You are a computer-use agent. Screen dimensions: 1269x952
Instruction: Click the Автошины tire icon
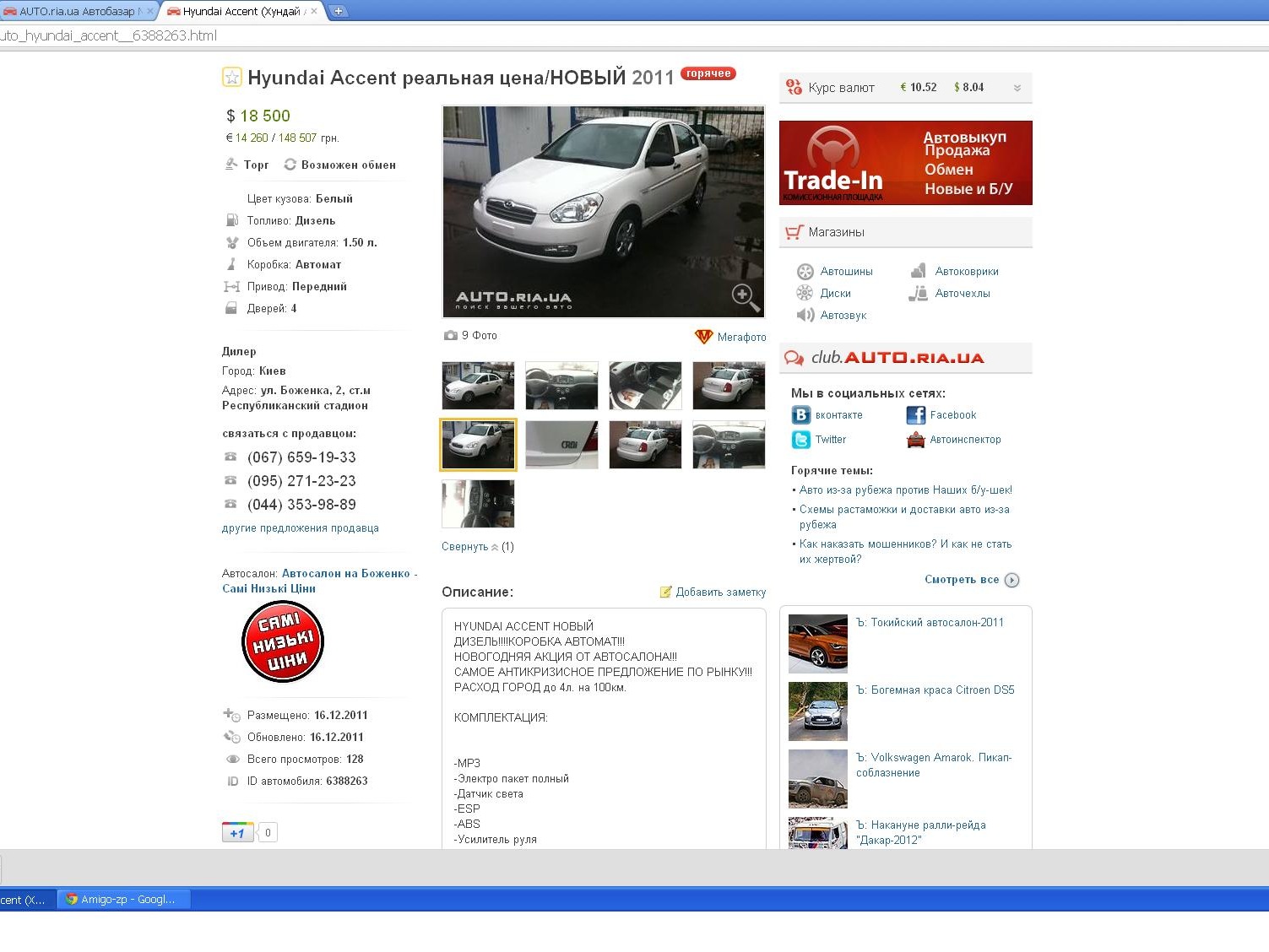pos(805,271)
